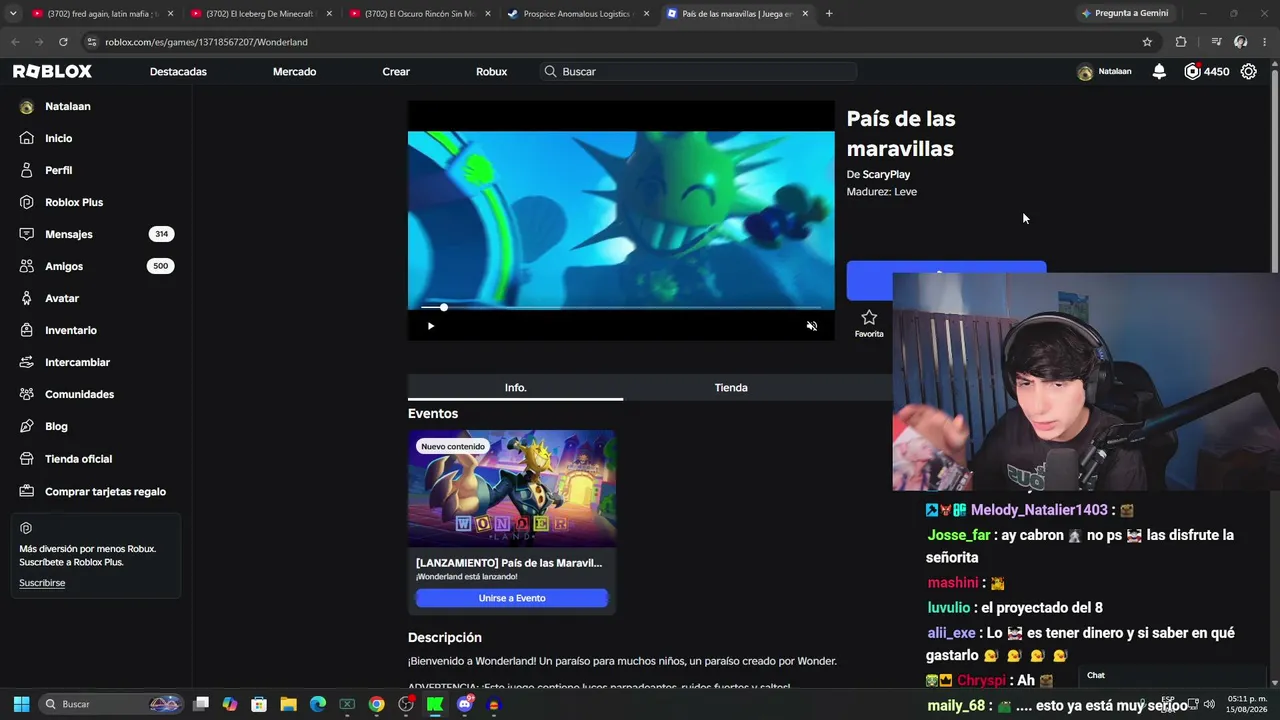Add game to favorites with star icon
Screen dimensions: 1280x720
pos(869,317)
